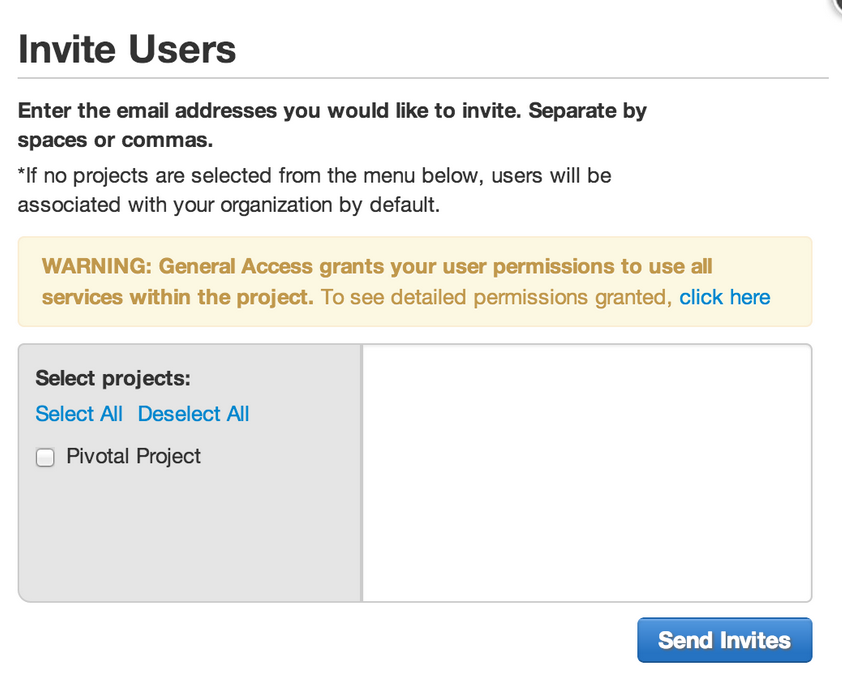The width and height of the screenshot is (842, 680).
Task: Click the Pivotal Project label text
Action: [x=133, y=457]
